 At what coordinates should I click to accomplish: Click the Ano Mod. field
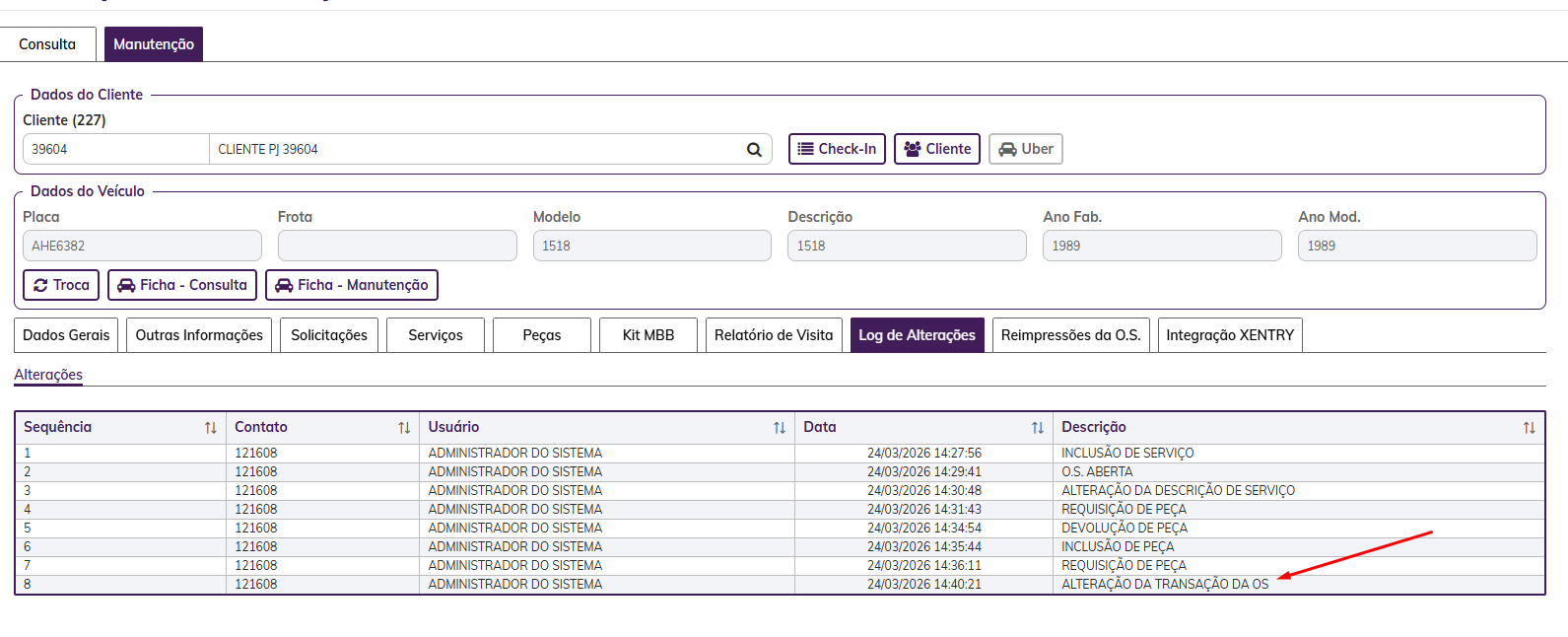1417,246
